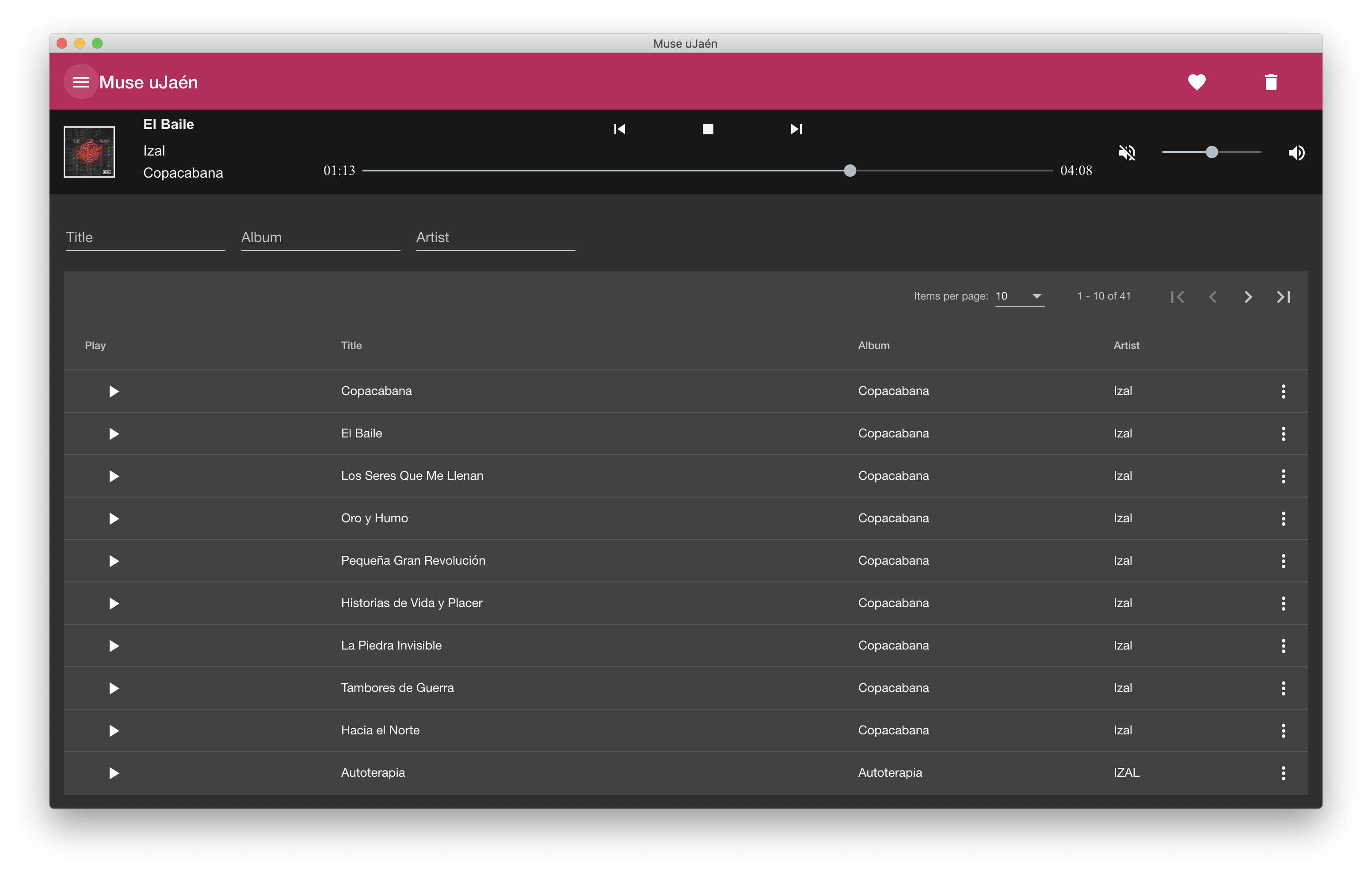The width and height of the screenshot is (1372, 874).
Task: Click the Title column header
Action: pos(351,345)
